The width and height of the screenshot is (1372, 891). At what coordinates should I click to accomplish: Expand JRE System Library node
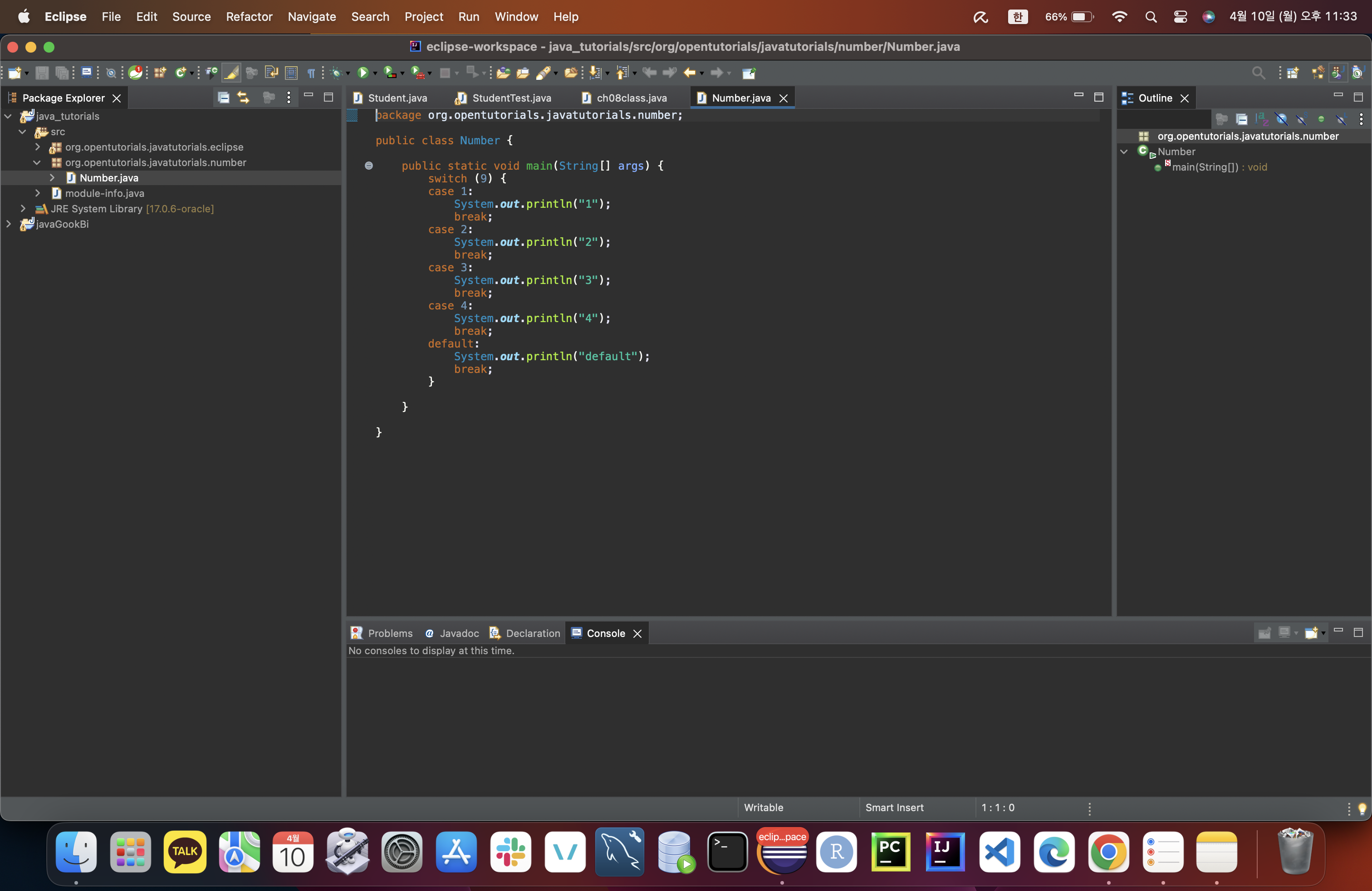pos(23,209)
